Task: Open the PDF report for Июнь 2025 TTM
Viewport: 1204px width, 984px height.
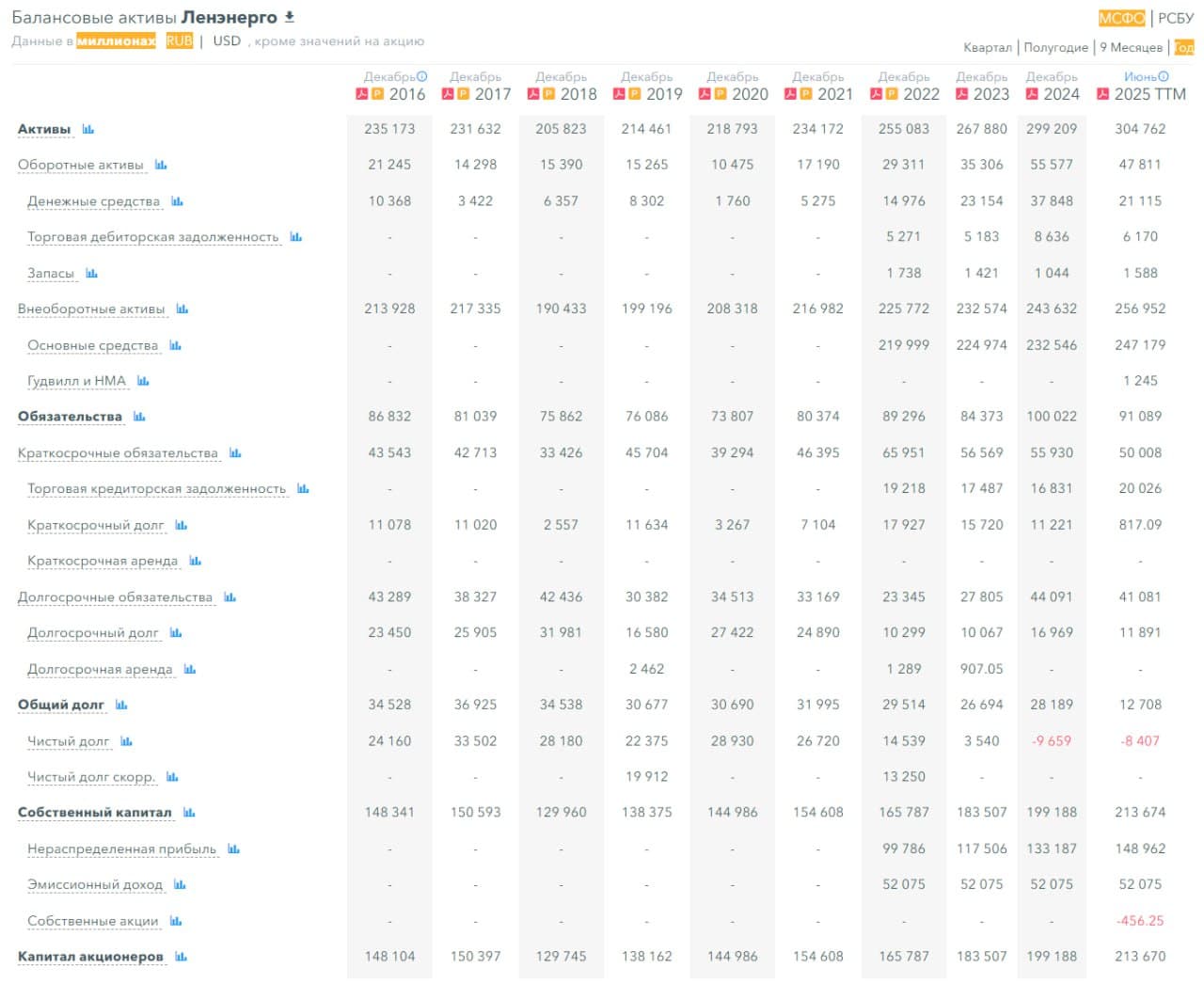Action: tap(1102, 94)
